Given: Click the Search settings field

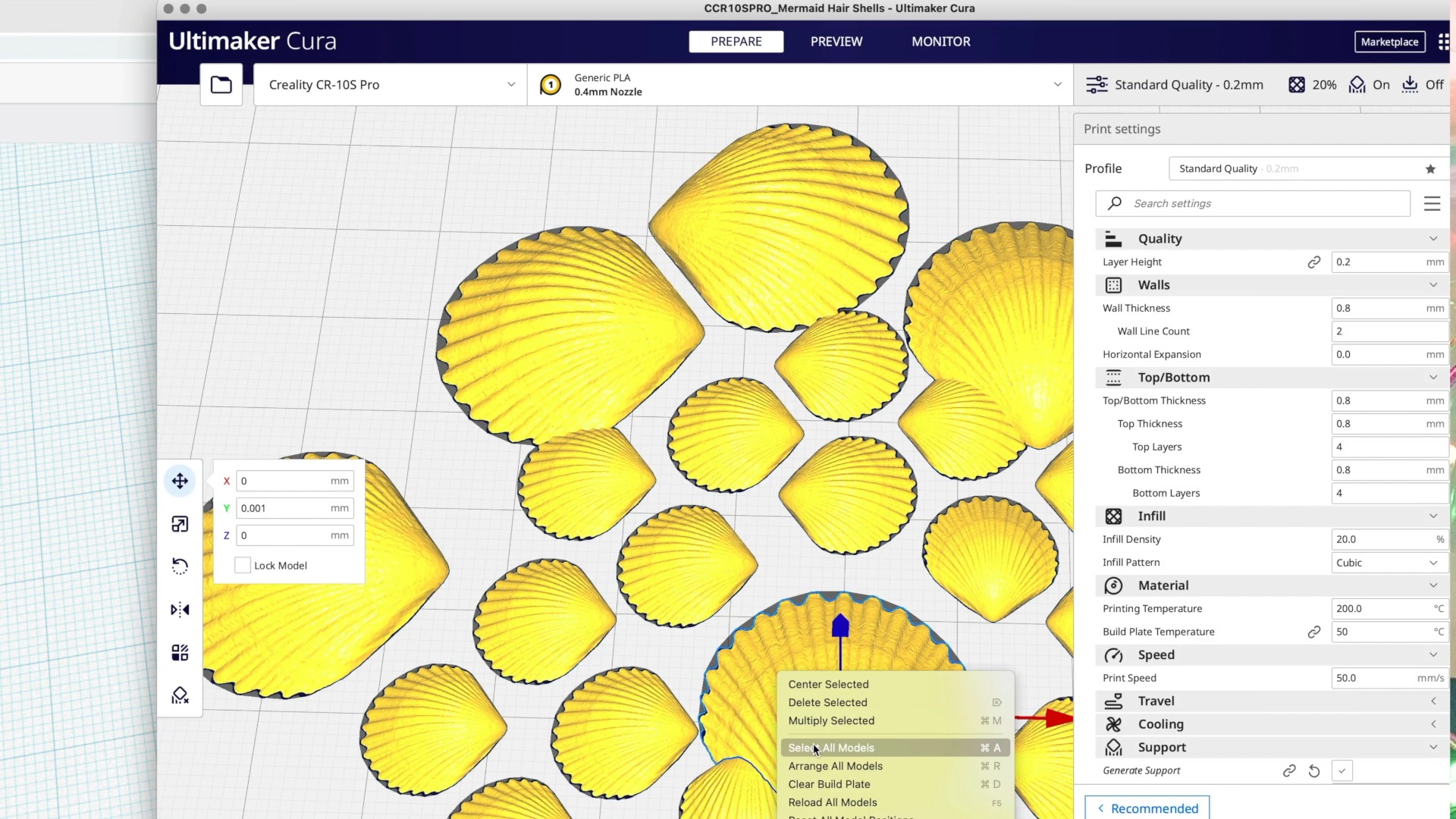Looking at the screenshot, I should pyautogui.click(x=1252, y=203).
